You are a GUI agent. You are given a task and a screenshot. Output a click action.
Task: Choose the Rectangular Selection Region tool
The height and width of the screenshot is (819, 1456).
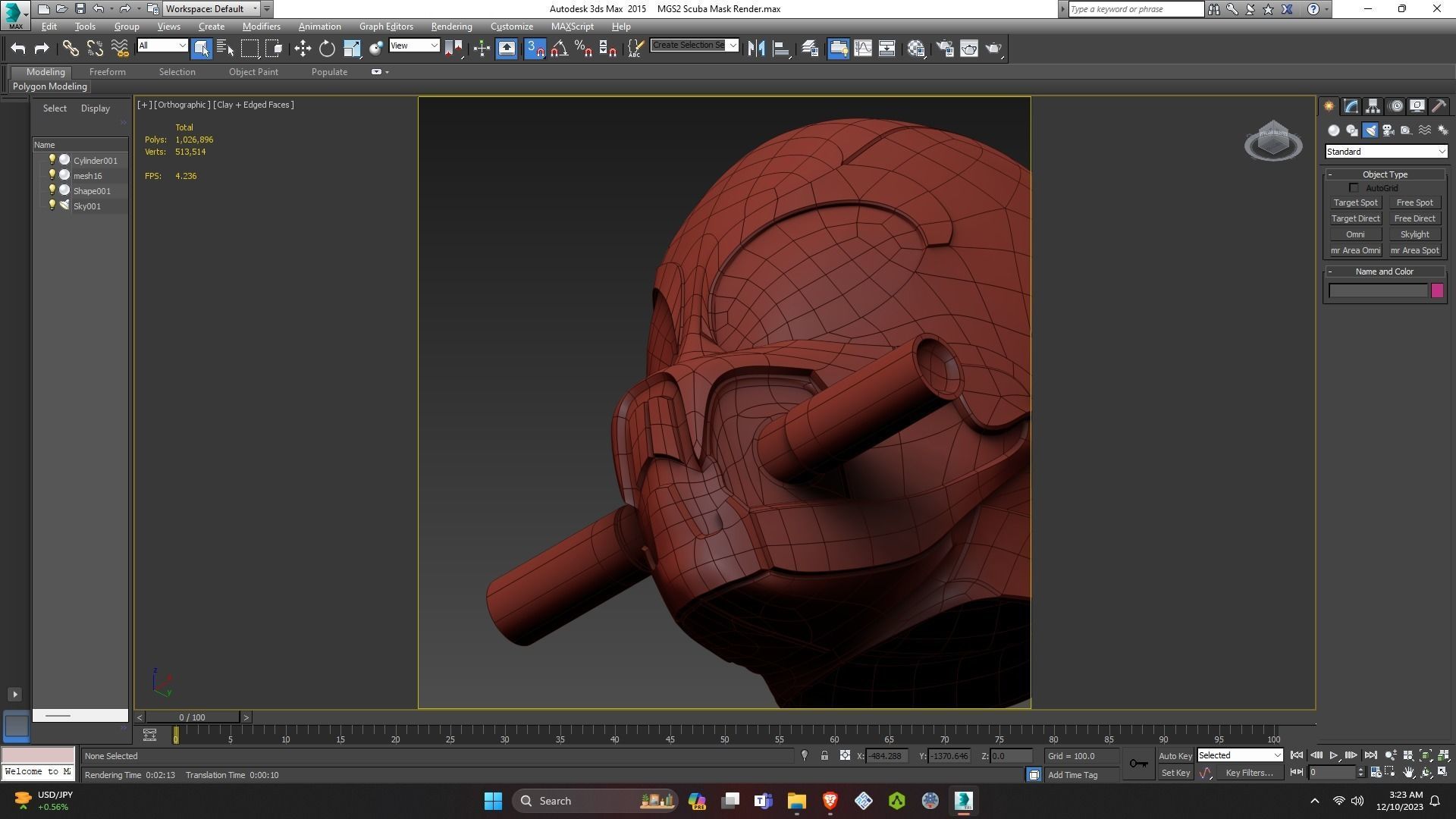tap(249, 49)
